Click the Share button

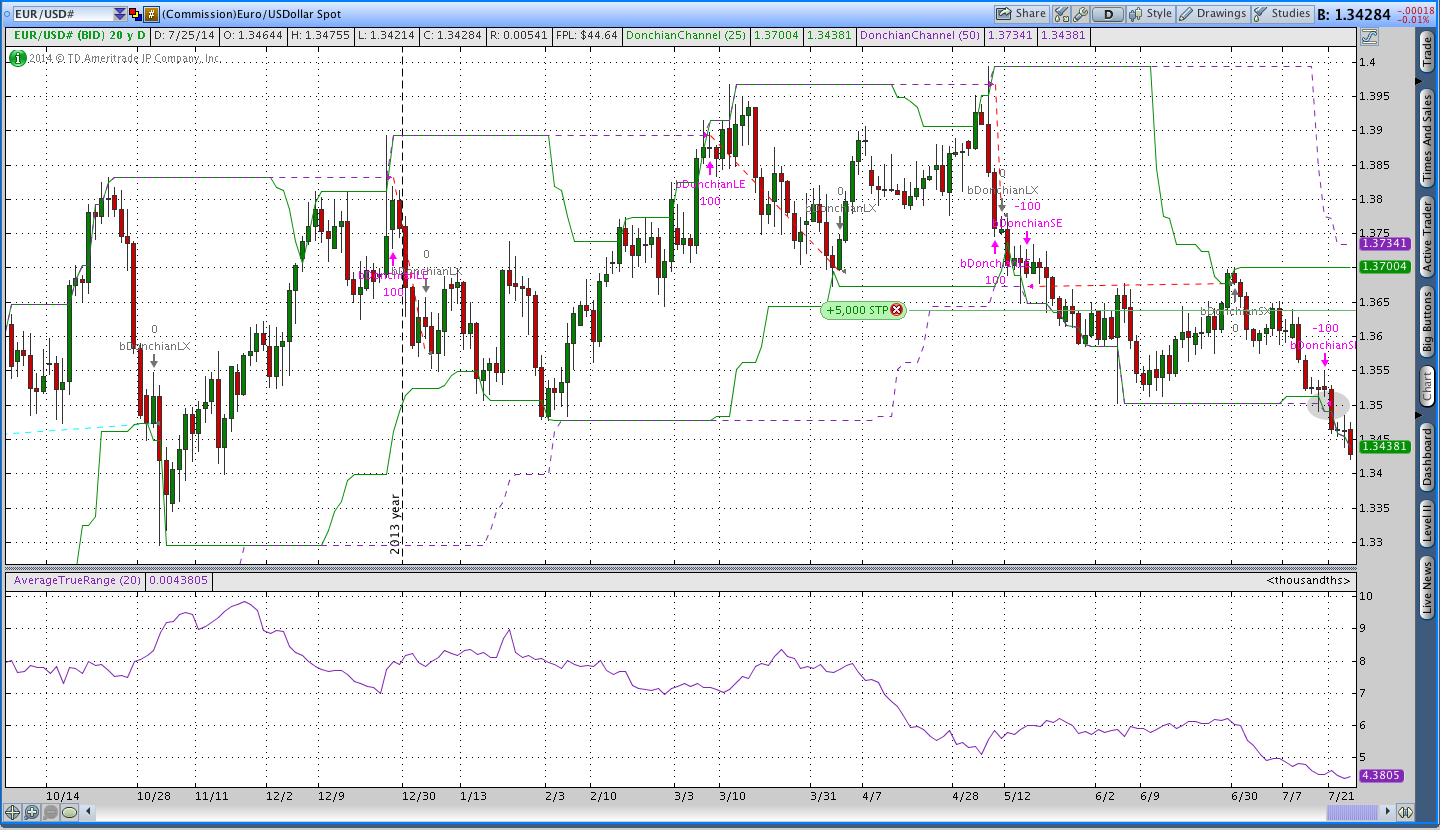click(x=1021, y=14)
